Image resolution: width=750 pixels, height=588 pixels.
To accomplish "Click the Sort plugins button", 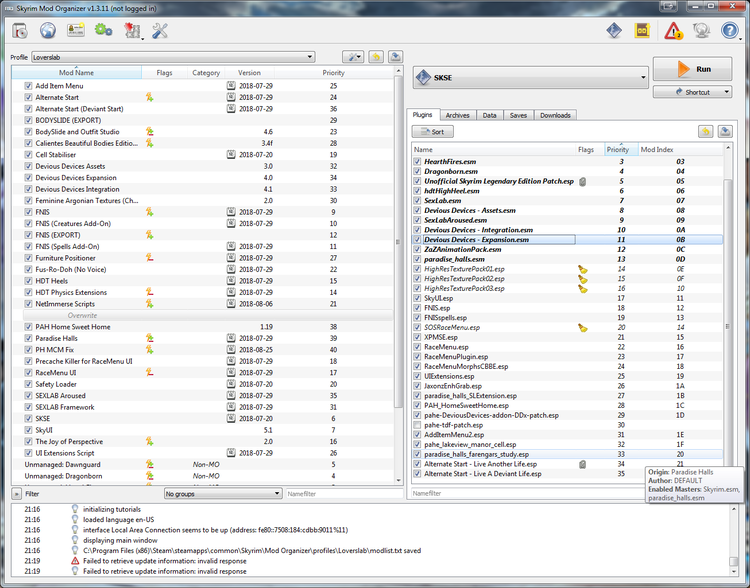I will 432,132.
